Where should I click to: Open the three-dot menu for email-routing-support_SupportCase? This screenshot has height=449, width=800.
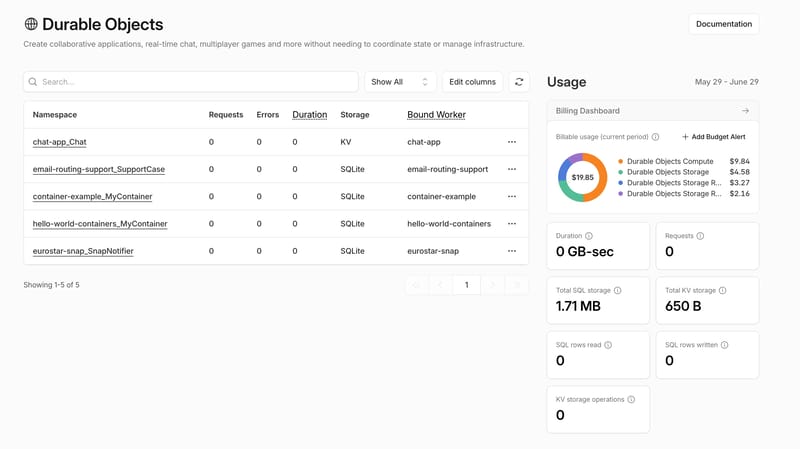pyautogui.click(x=512, y=169)
